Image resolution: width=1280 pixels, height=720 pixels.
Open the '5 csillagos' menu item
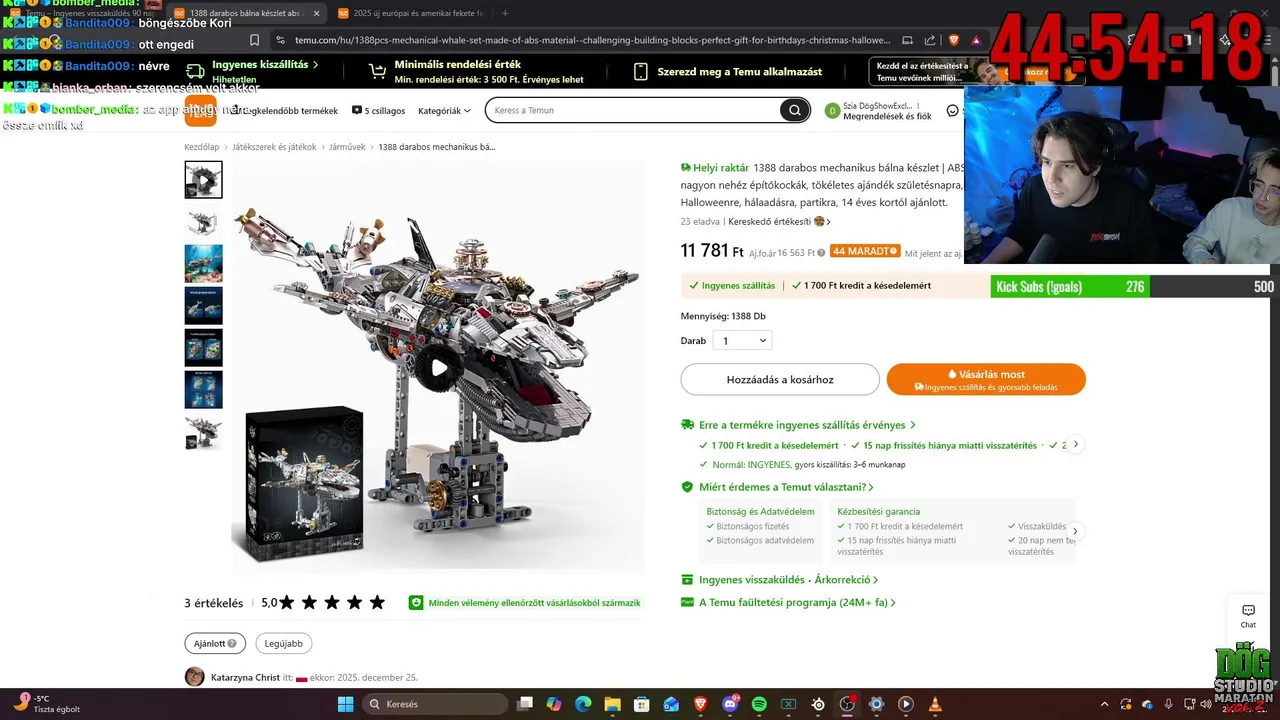coord(378,111)
